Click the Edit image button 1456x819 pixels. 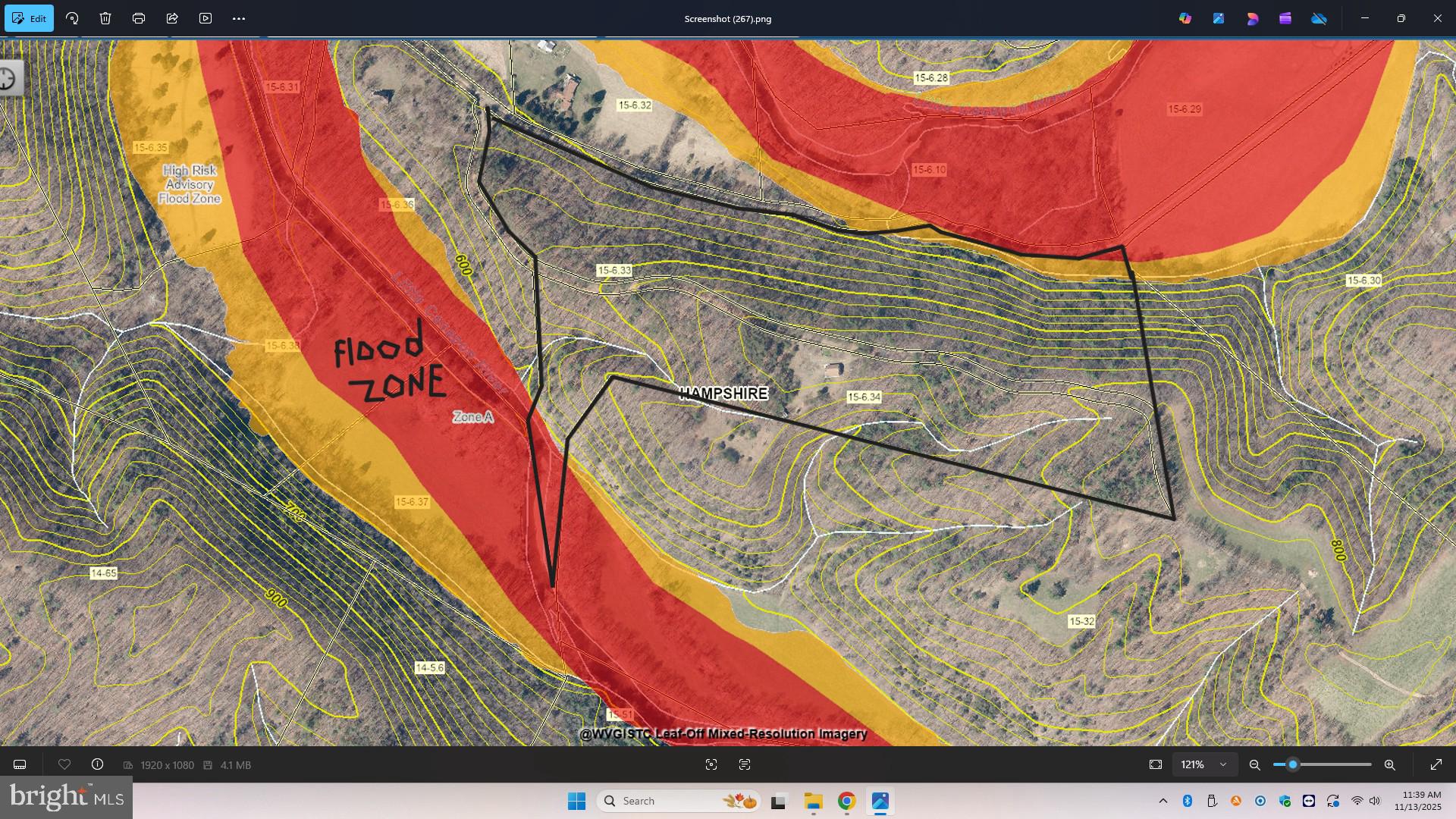click(x=30, y=18)
